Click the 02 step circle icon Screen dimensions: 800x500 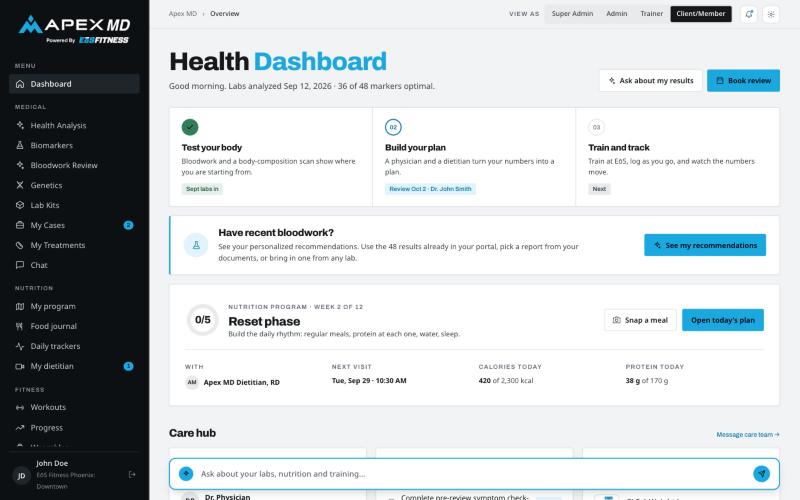pos(393,127)
